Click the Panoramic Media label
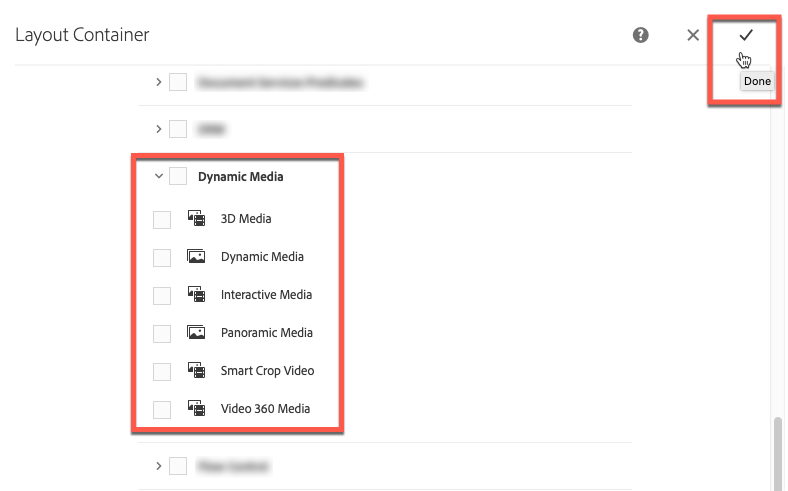The image size is (788, 491). point(267,333)
